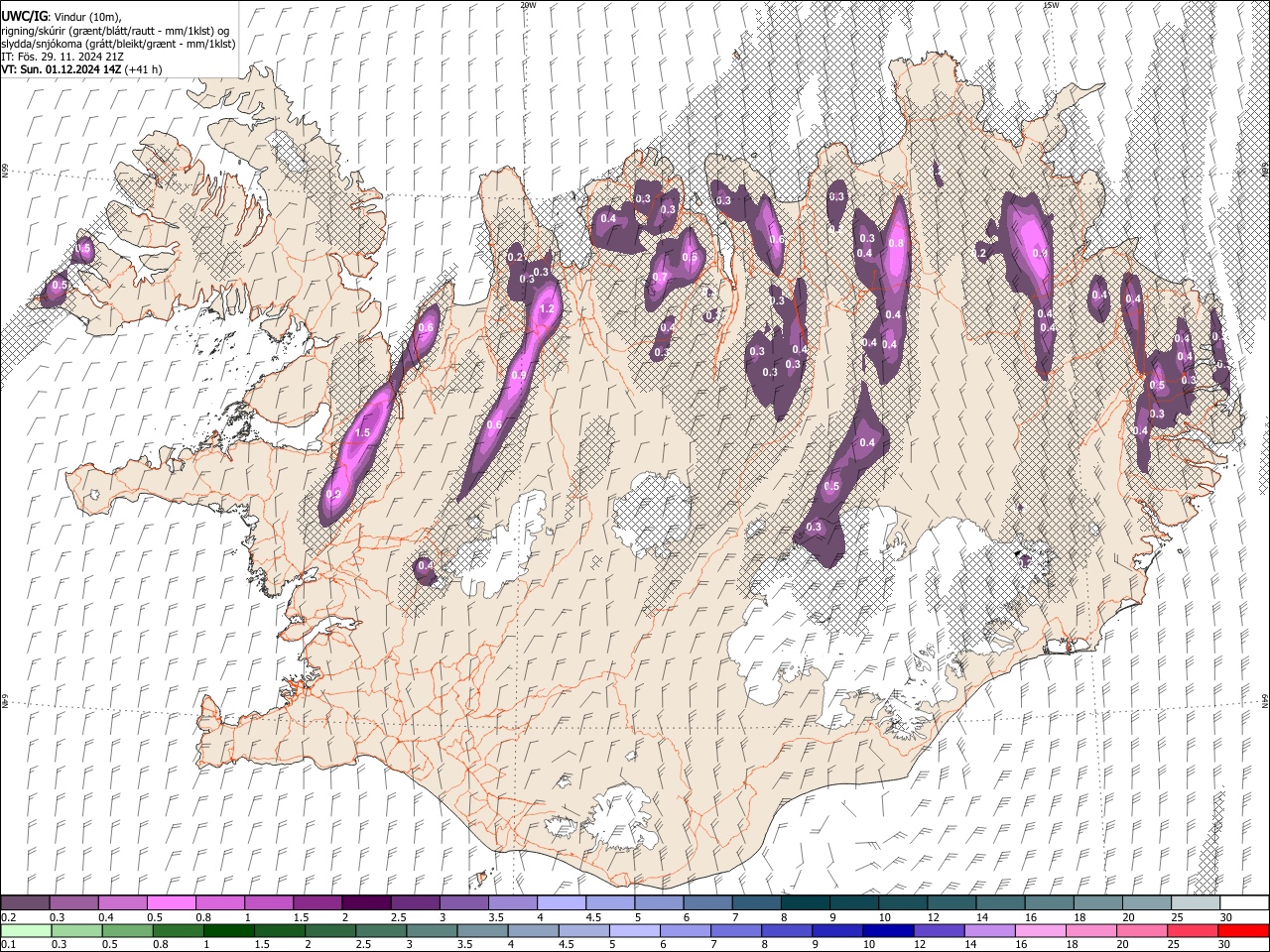Pick the 5–6 pale lavender swatch, lower scale
The width and height of the screenshot is (1270, 952).
[634, 931]
